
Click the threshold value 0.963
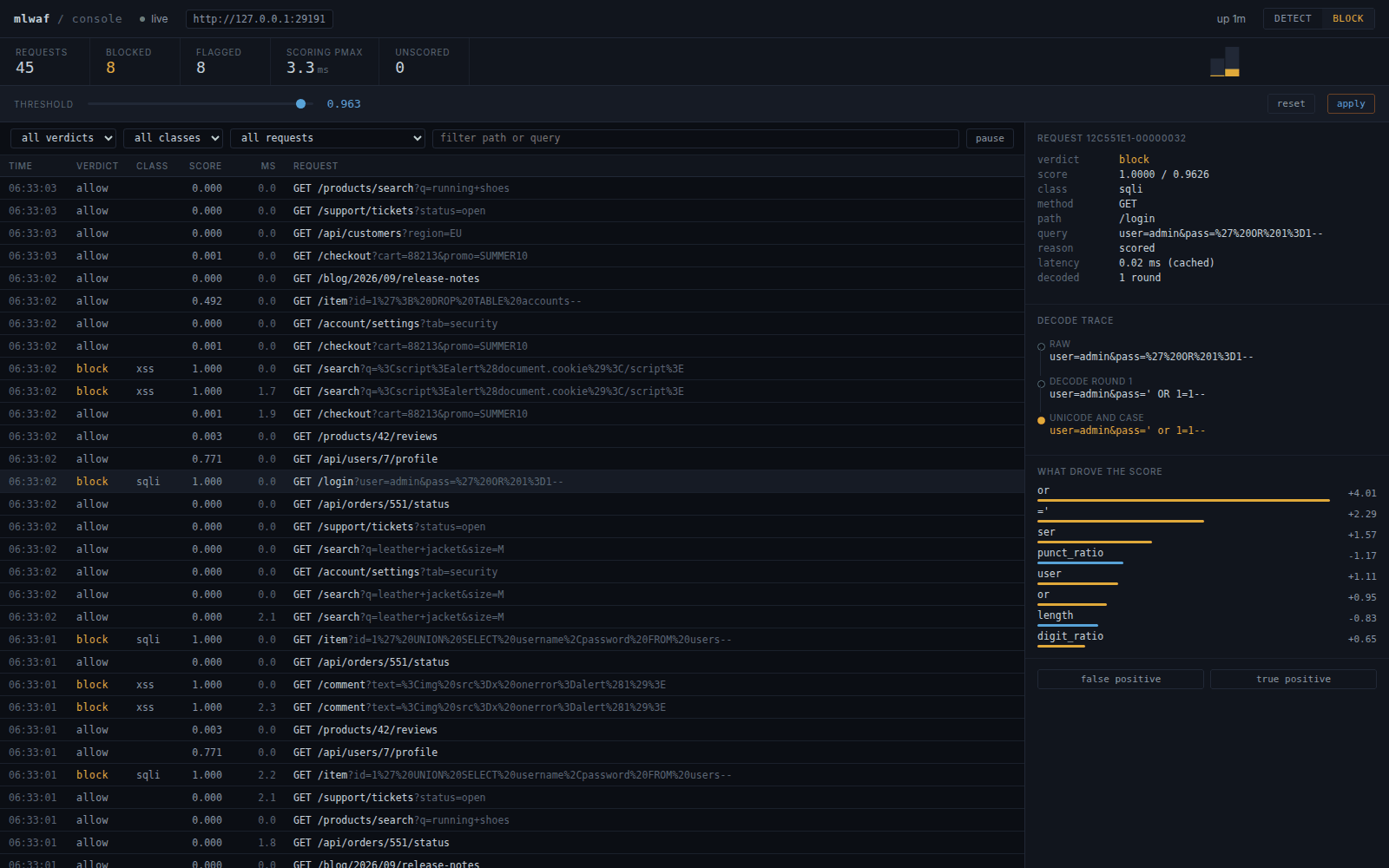pyautogui.click(x=344, y=104)
